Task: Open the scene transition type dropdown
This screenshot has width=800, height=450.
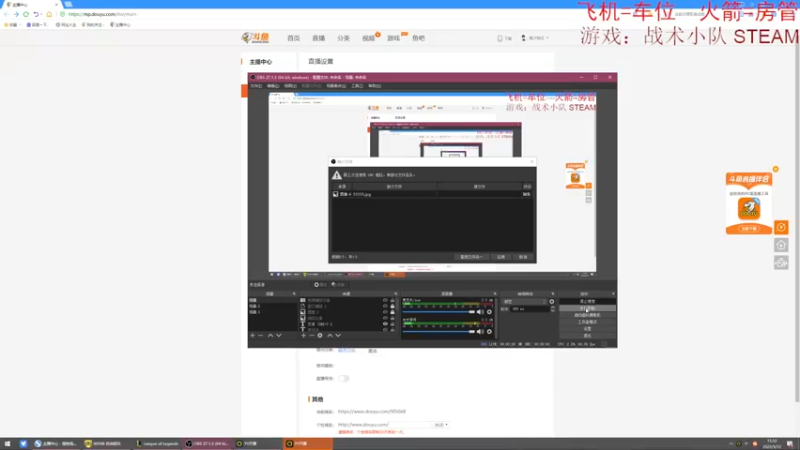Action: (x=524, y=302)
